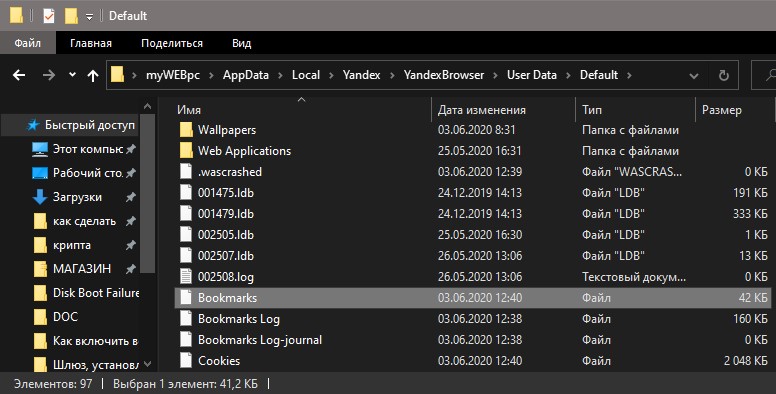This screenshot has width=776, height=394.
Task: Click AppData in the address path
Action: coord(245,75)
